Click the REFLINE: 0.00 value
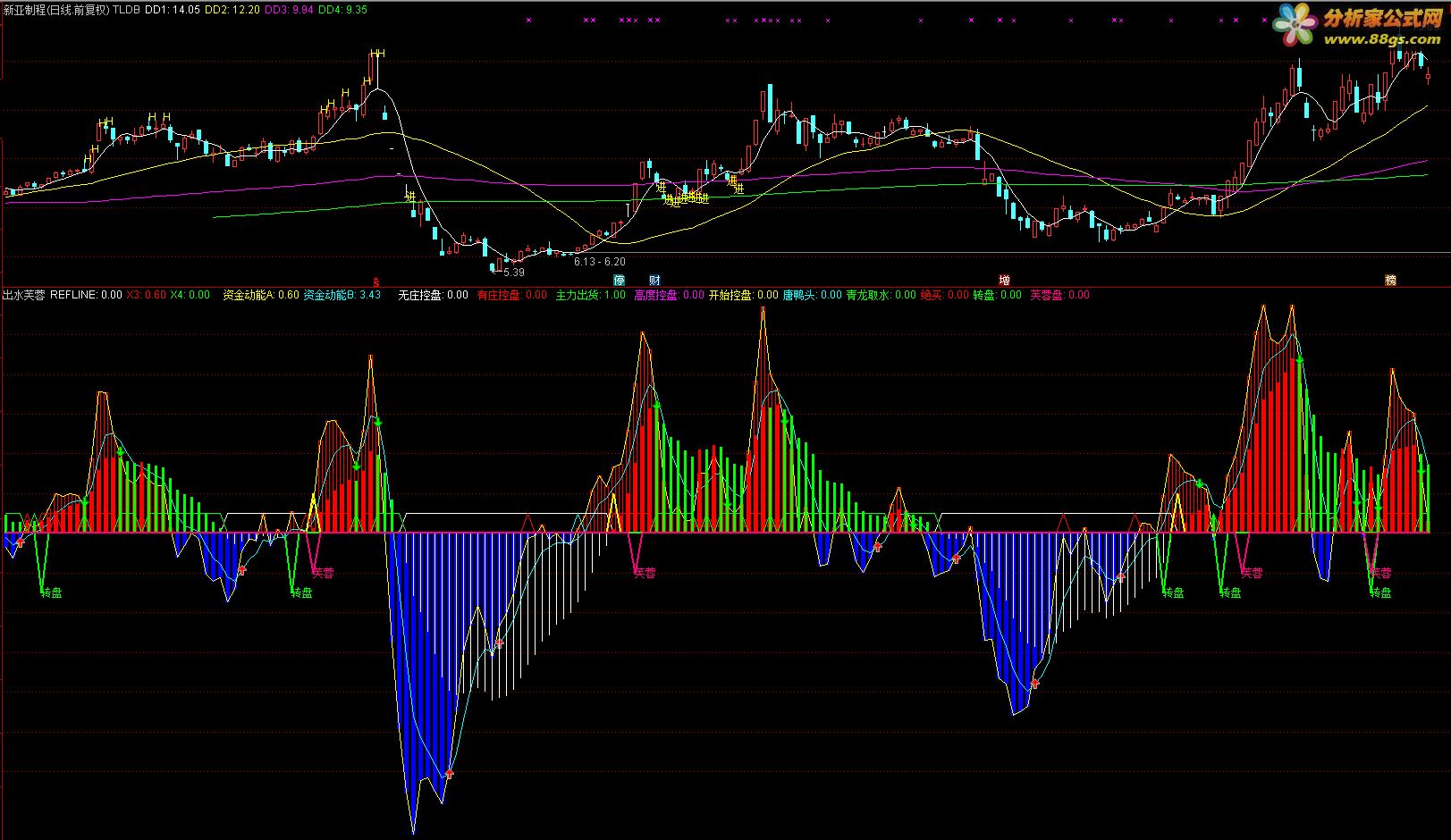Screen dimensions: 1451x840 [86, 295]
